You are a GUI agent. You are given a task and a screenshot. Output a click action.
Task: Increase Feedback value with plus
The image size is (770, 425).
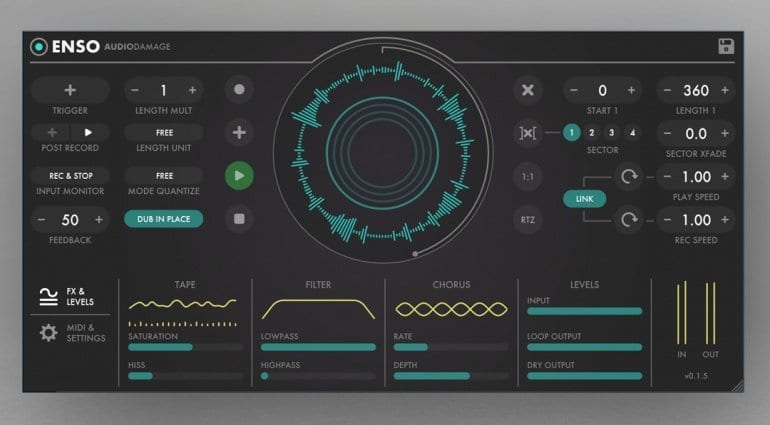99,220
